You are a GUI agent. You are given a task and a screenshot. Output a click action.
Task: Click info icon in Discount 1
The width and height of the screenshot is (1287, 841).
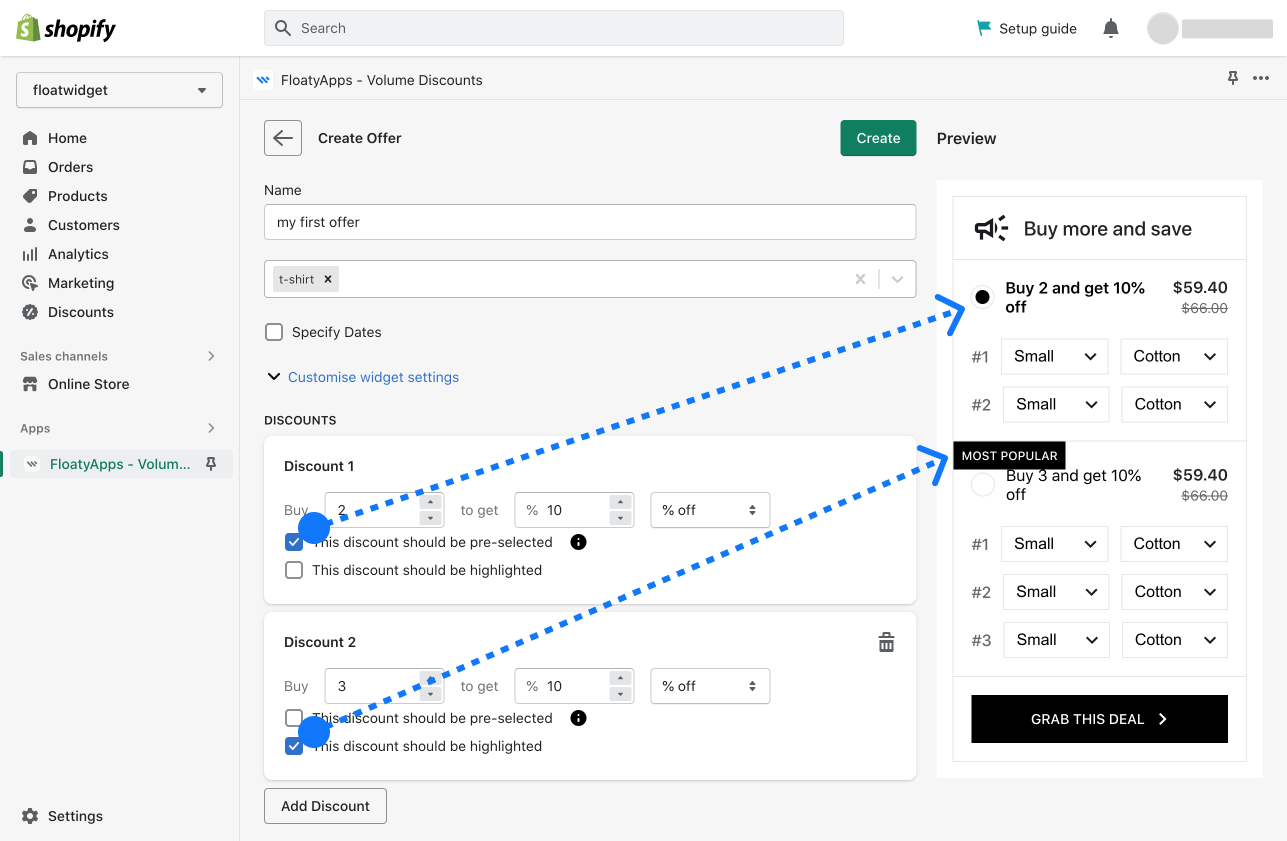click(578, 542)
